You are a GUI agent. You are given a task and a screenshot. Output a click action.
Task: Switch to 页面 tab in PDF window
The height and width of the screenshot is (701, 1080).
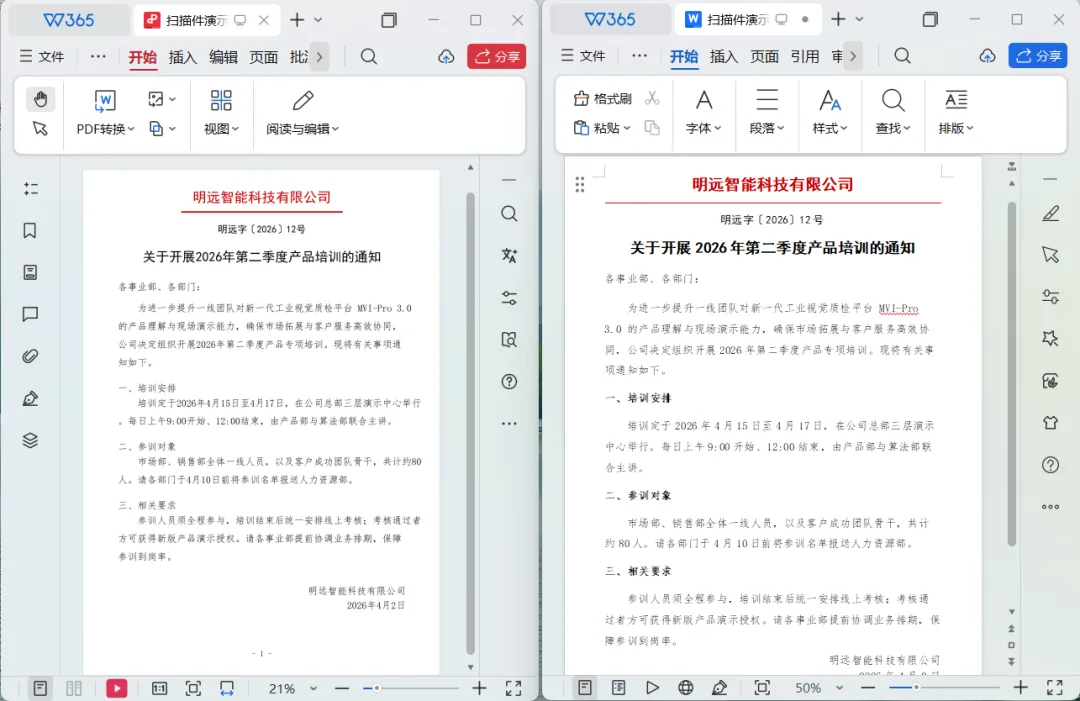(264, 57)
